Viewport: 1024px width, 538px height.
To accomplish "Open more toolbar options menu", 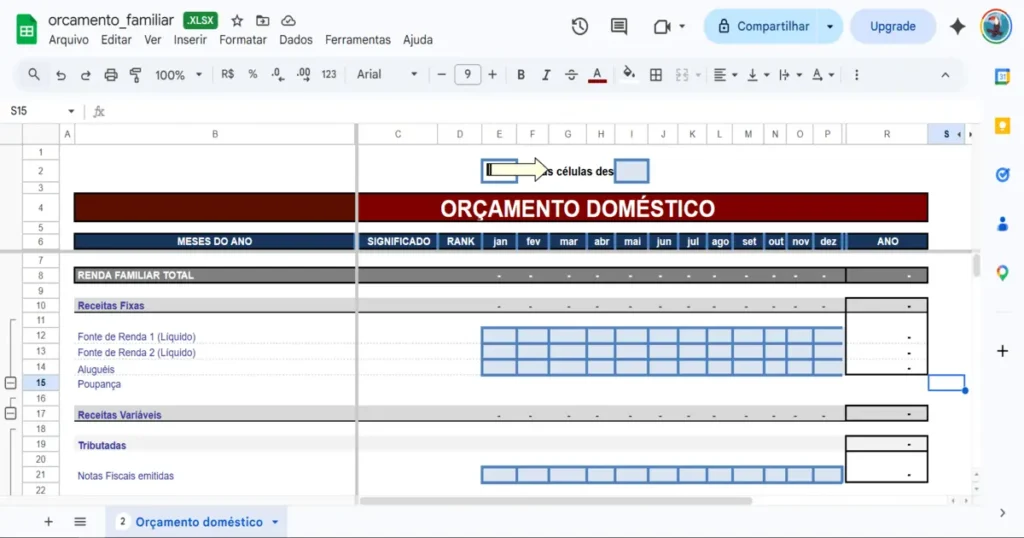I will pyautogui.click(x=856, y=75).
